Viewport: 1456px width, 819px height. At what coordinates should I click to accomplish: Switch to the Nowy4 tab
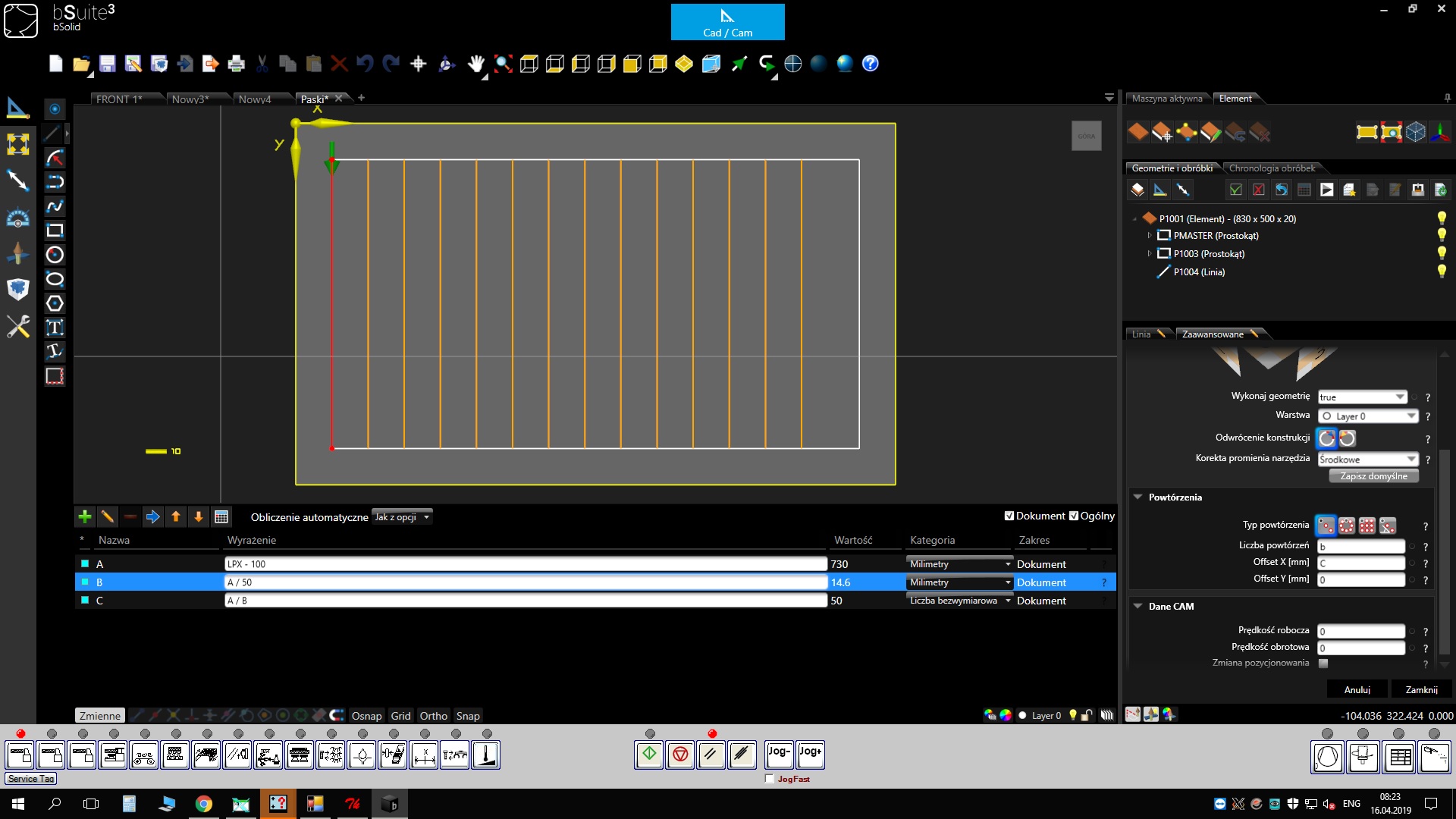click(255, 99)
